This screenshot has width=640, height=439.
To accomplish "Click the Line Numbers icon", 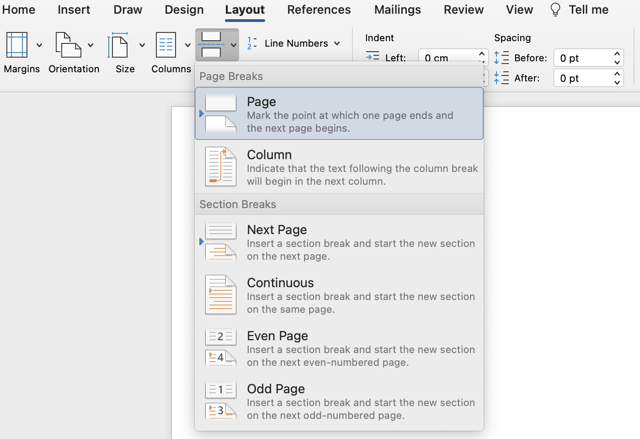I will tap(252, 44).
